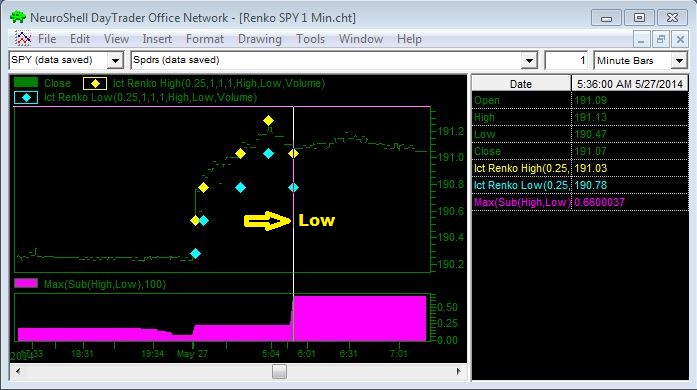Screen dimensions: 697x390
Task: Expand the Spdrs description dropdown
Action: click(x=529, y=60)
